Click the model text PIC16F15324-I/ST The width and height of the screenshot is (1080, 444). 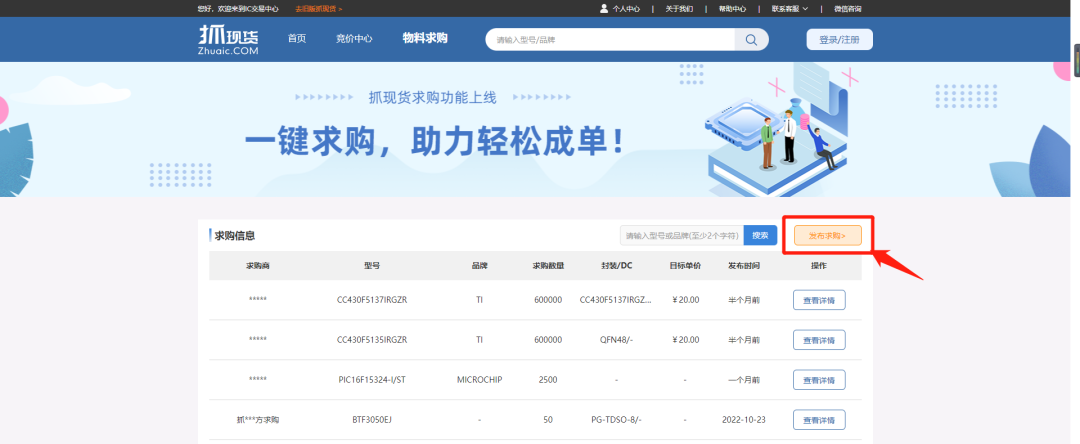coord(372,379)
